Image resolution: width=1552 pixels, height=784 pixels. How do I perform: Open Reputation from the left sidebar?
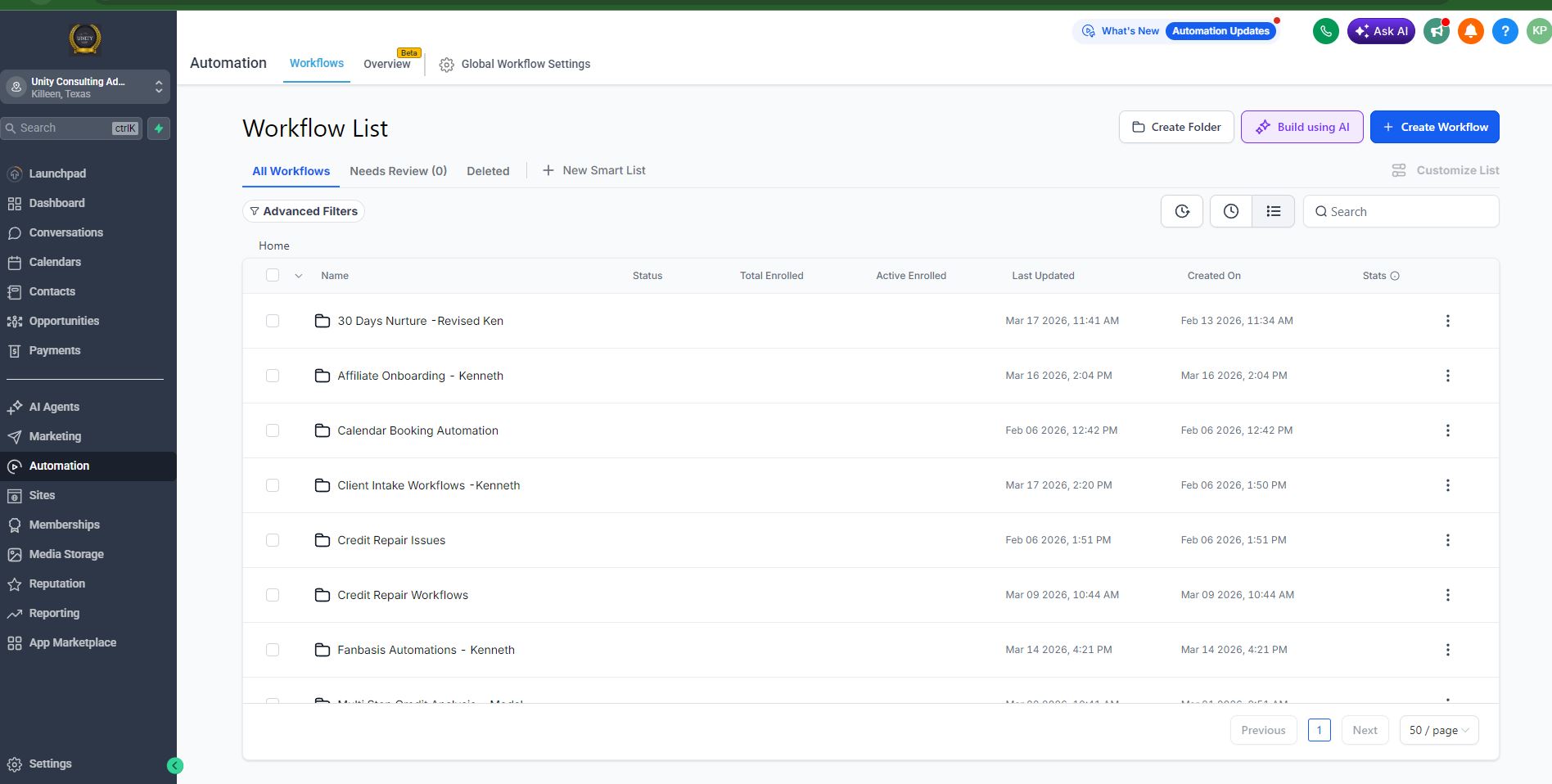tap(58, 583)
